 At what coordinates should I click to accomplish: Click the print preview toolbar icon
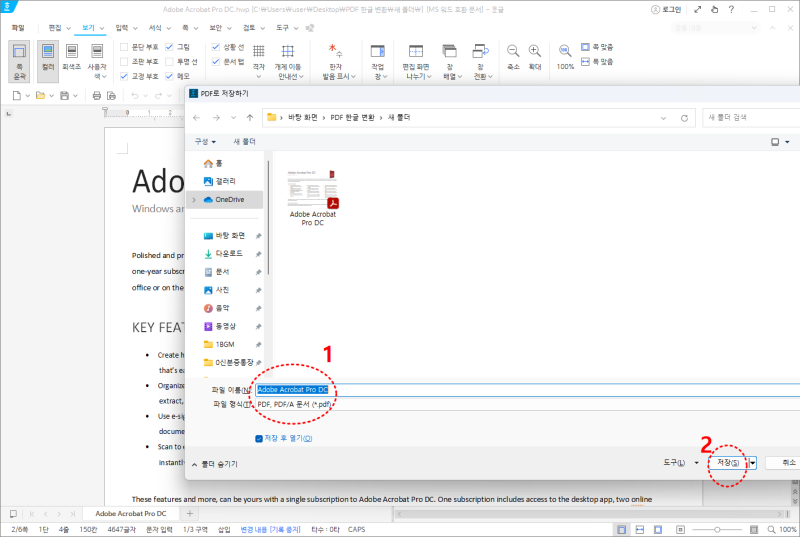click(x=111, y=95)
